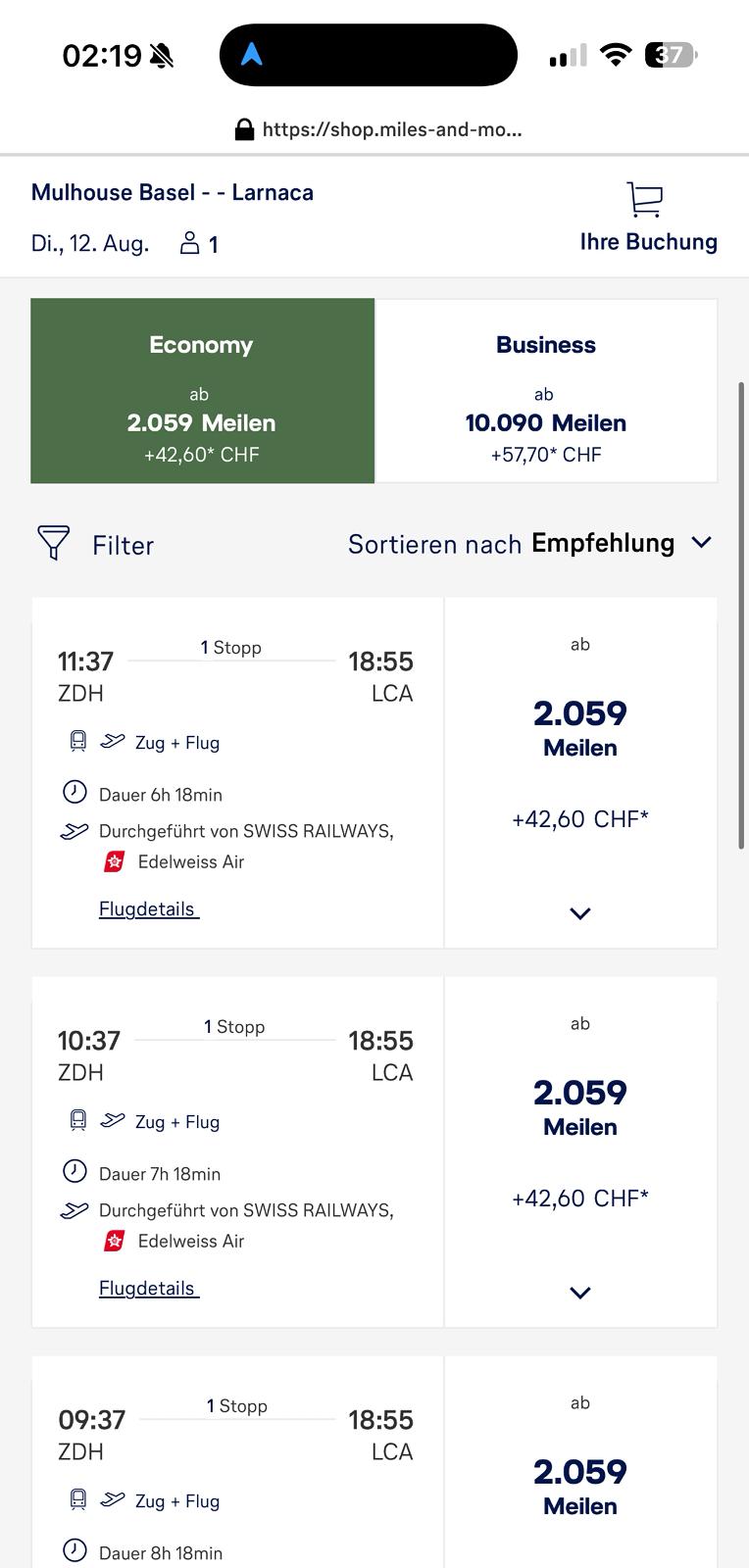Open the Sortieren nach Empfehlung dropdown

(529, 544)
